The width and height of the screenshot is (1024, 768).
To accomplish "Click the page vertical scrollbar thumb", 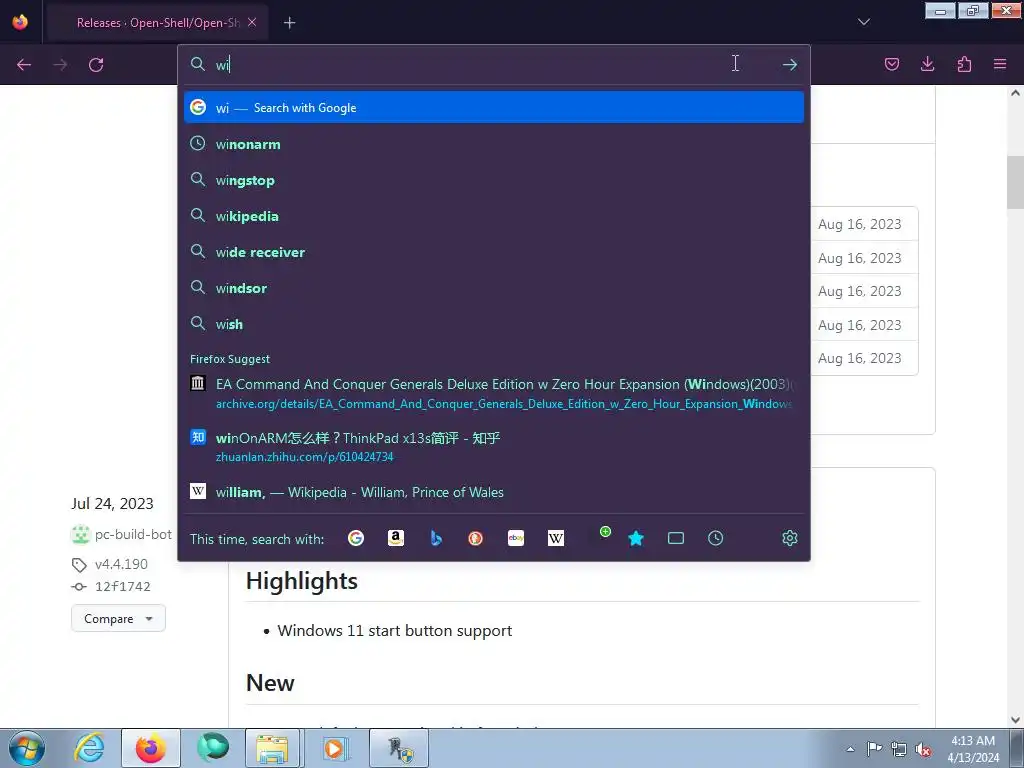I will 1015,182.
